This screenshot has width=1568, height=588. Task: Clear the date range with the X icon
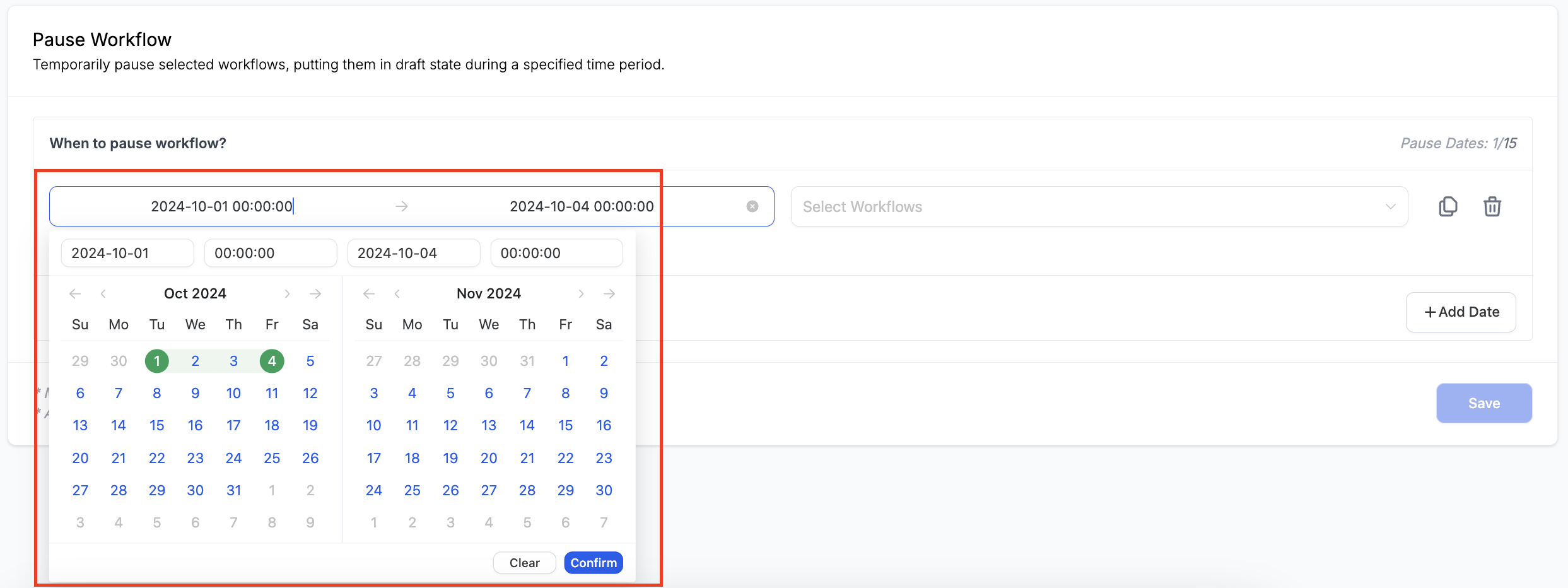coord(752,206)
